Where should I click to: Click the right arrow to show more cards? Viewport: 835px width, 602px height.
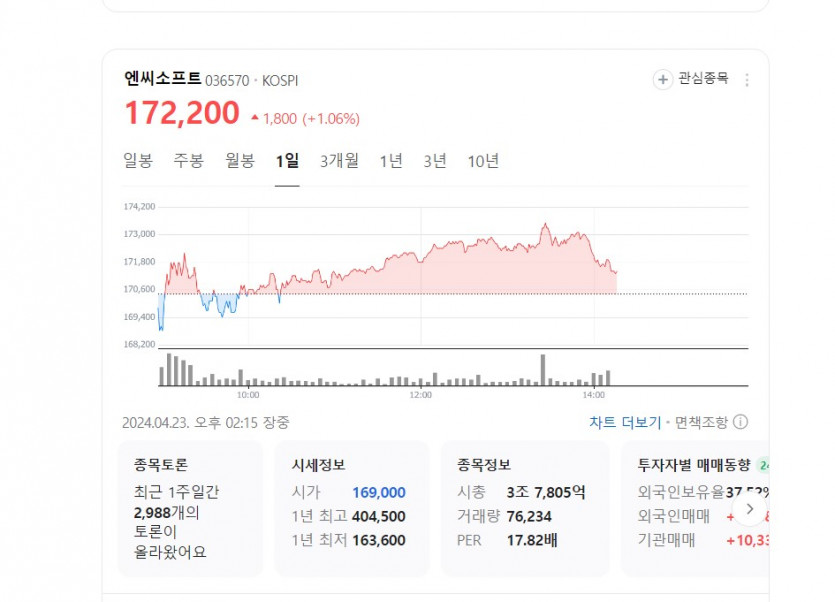point(750,507)
